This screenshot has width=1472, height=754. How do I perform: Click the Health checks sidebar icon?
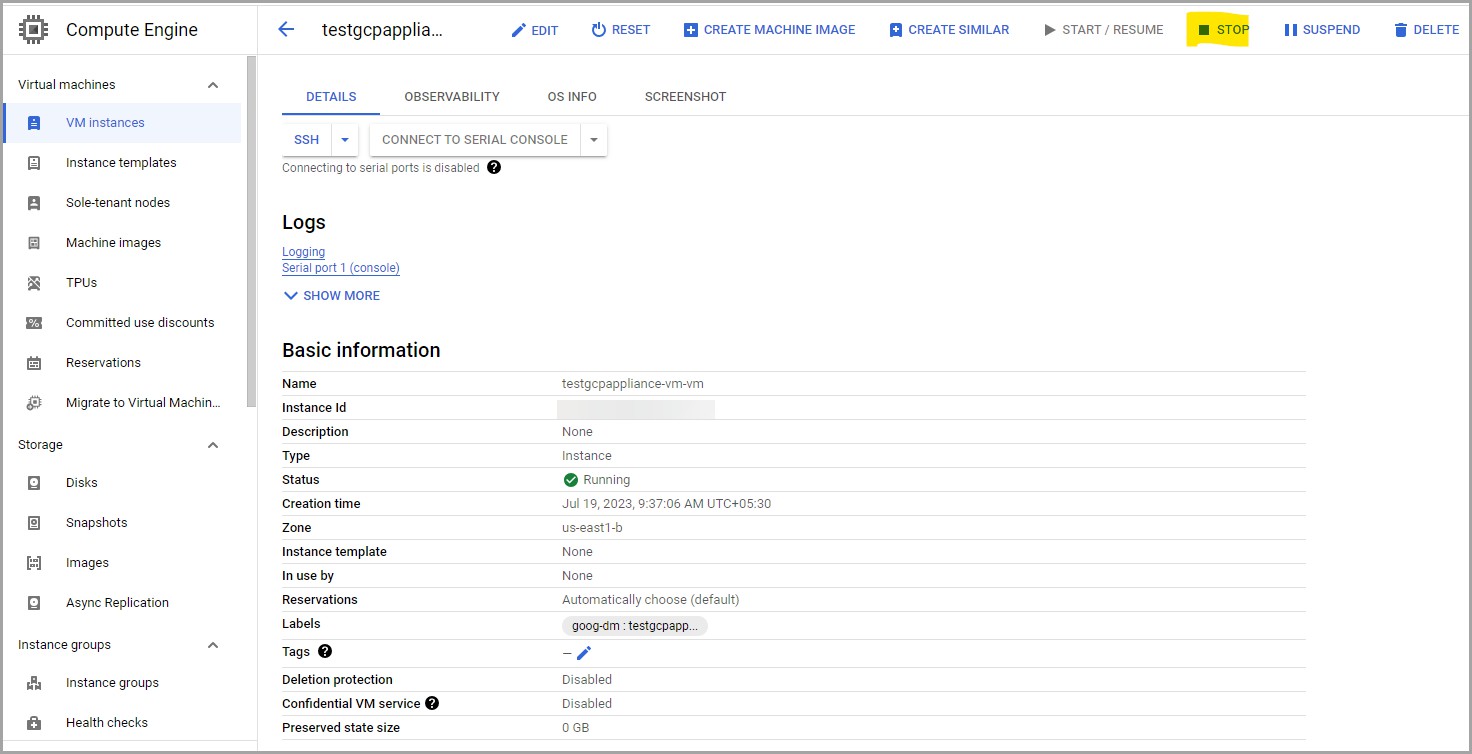pyautogui.click(x=34, y=723)
